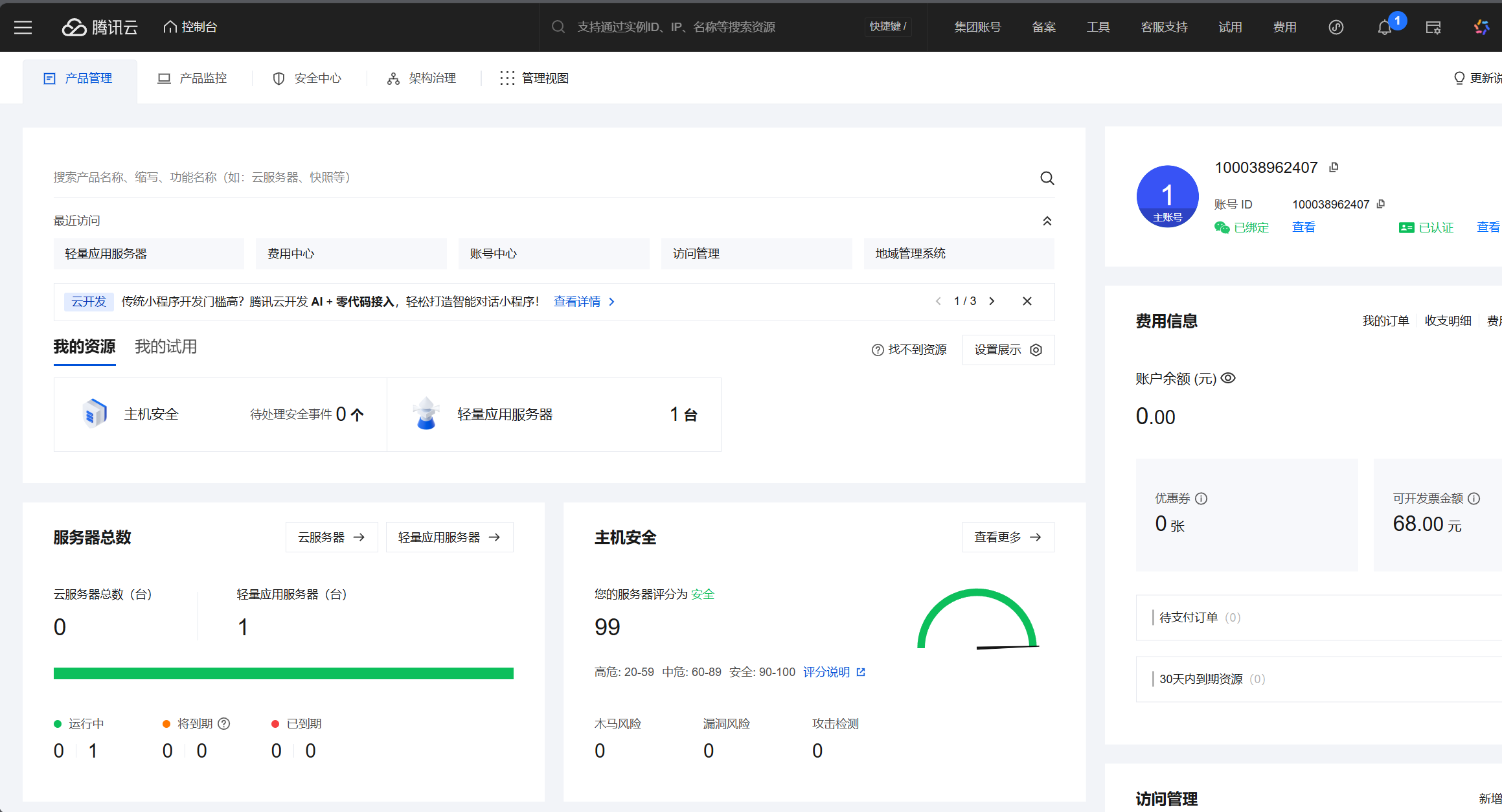Click the message panel icon beside bell
Viewport: 1502px width, 812px height.
1433,27
